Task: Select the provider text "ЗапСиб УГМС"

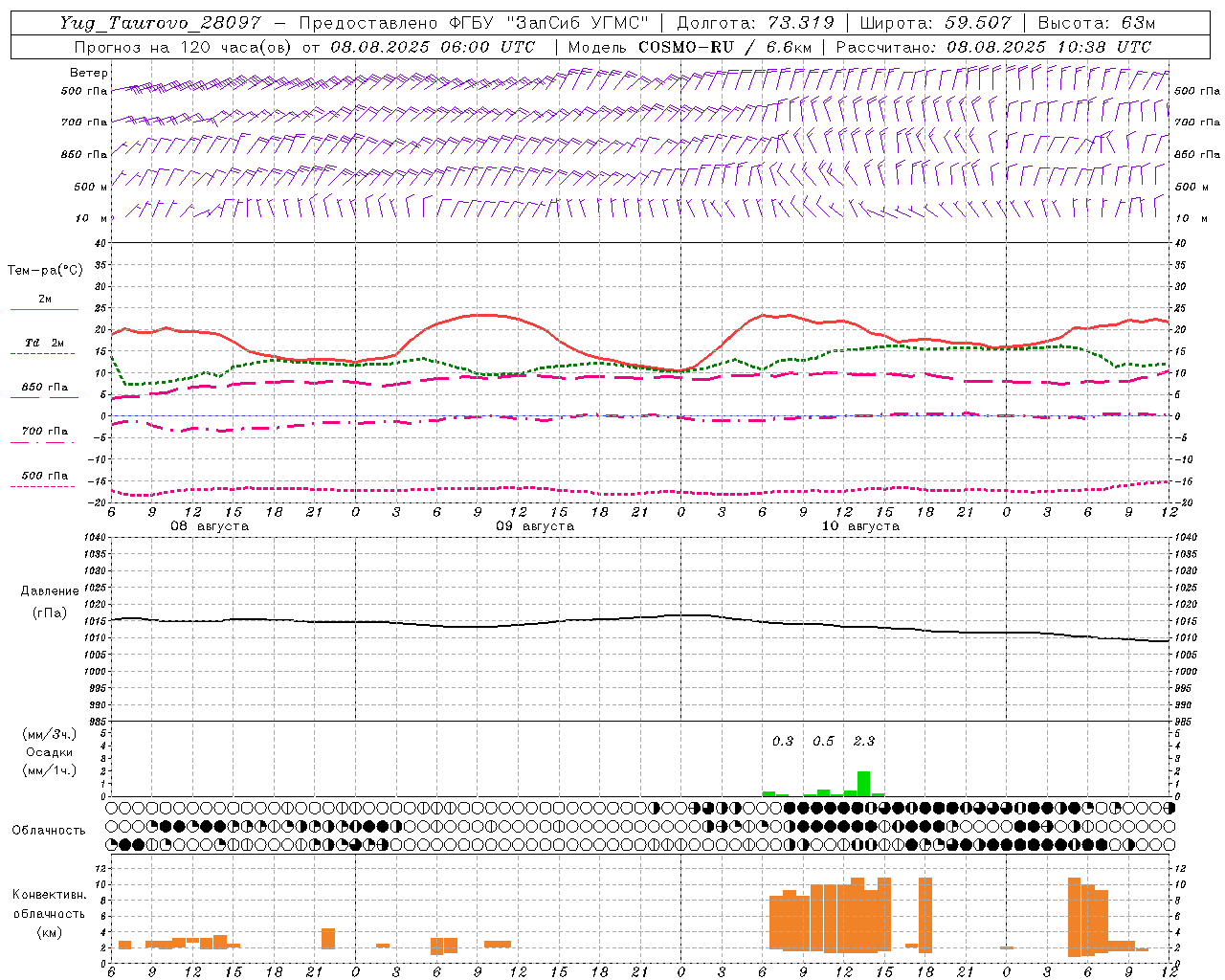Action: pyautogui.click(x=578, y=23)
